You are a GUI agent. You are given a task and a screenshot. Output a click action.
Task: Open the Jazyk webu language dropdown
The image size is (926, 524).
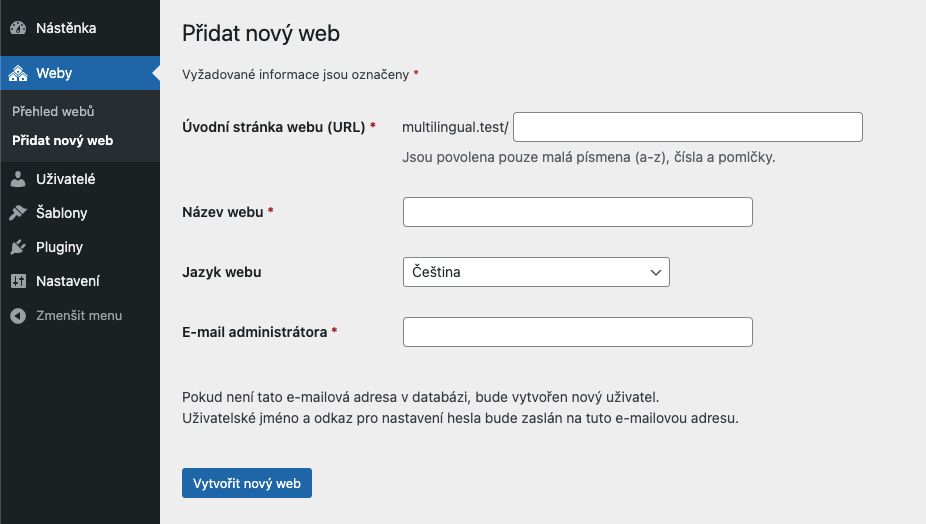point(536,272)
